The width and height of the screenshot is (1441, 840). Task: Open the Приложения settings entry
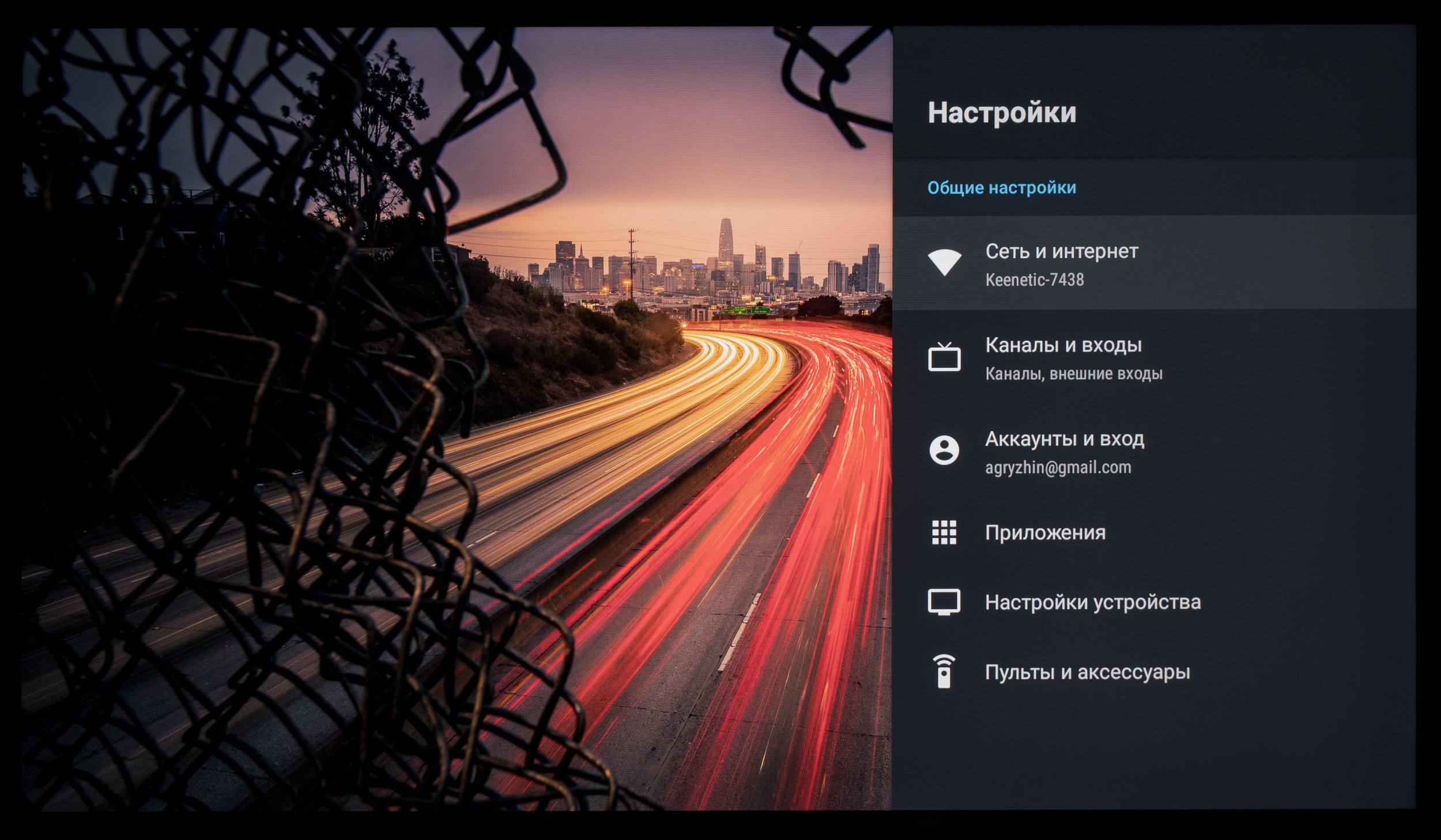pos(1044,532)
